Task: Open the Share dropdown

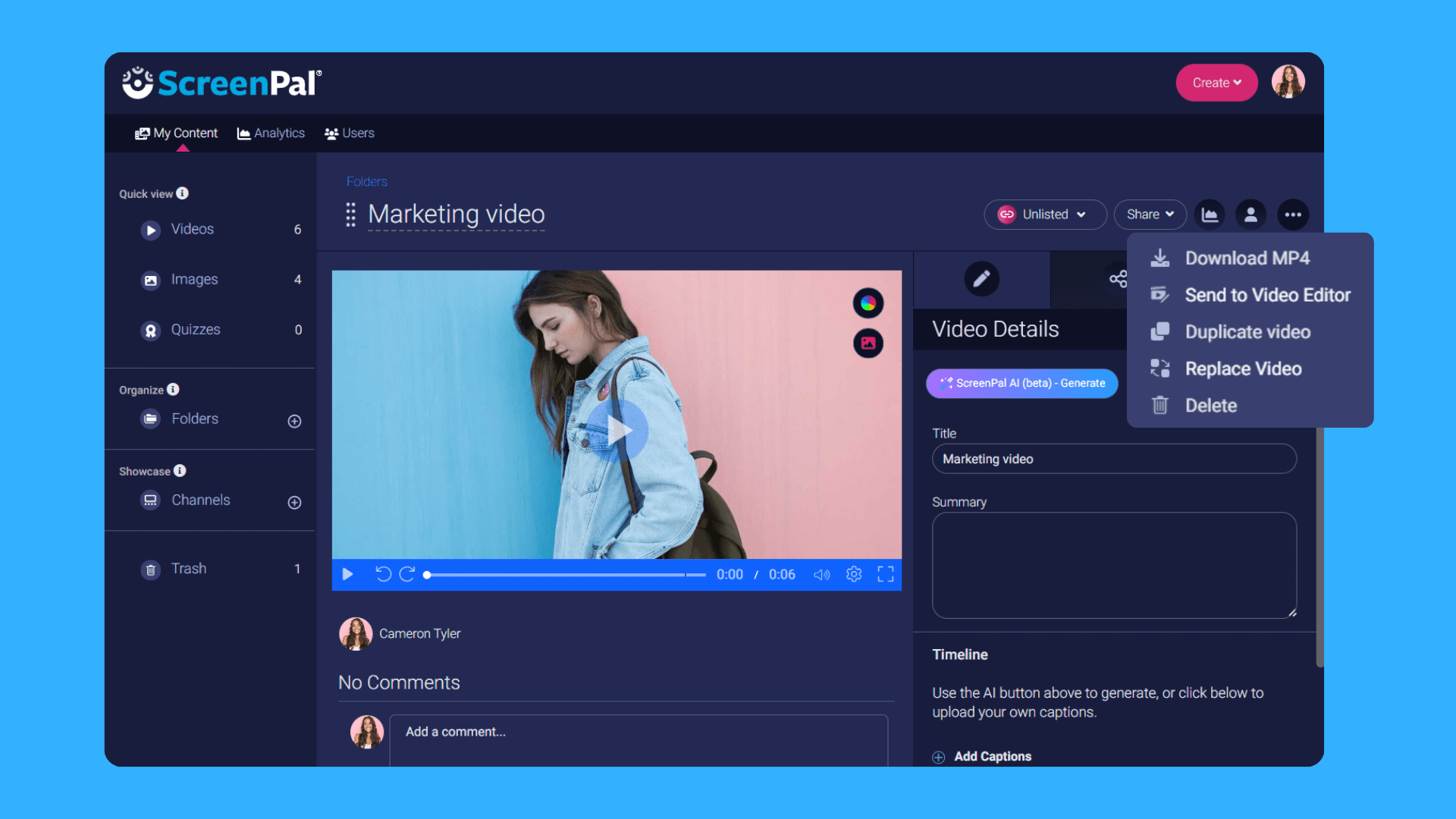Action: click(x=1150, y=215)
